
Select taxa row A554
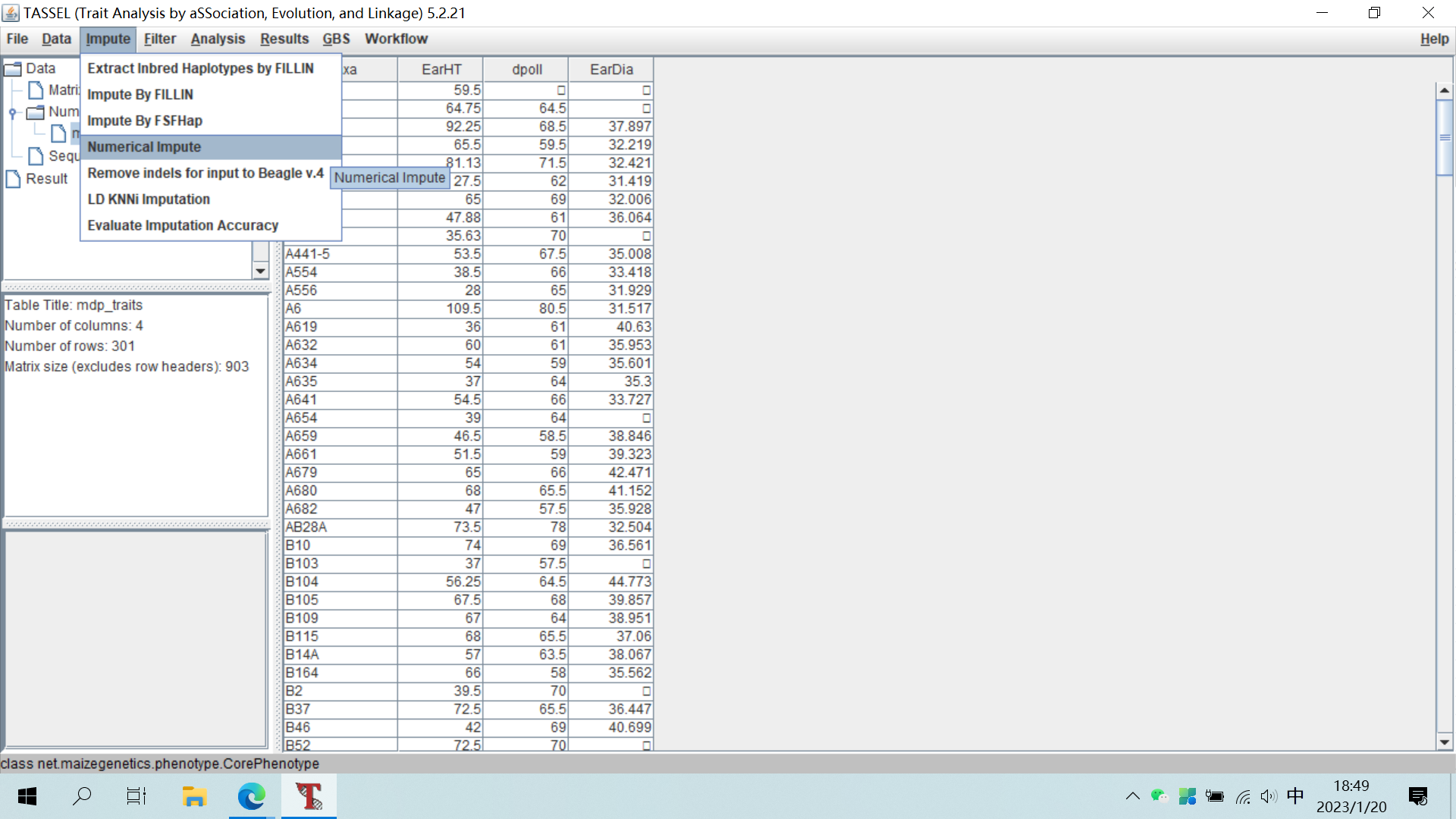(340, 272)
